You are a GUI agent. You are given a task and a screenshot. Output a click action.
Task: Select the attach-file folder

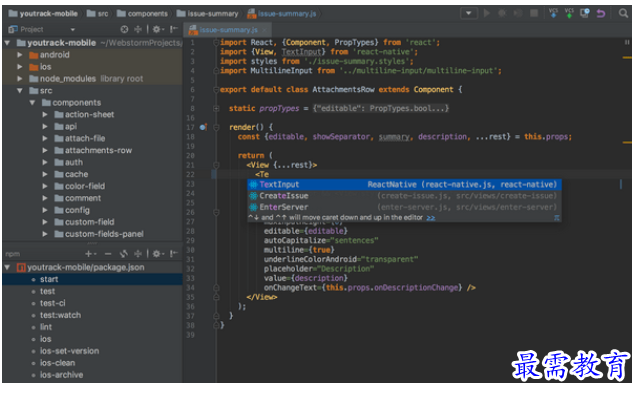coord(80,138)
